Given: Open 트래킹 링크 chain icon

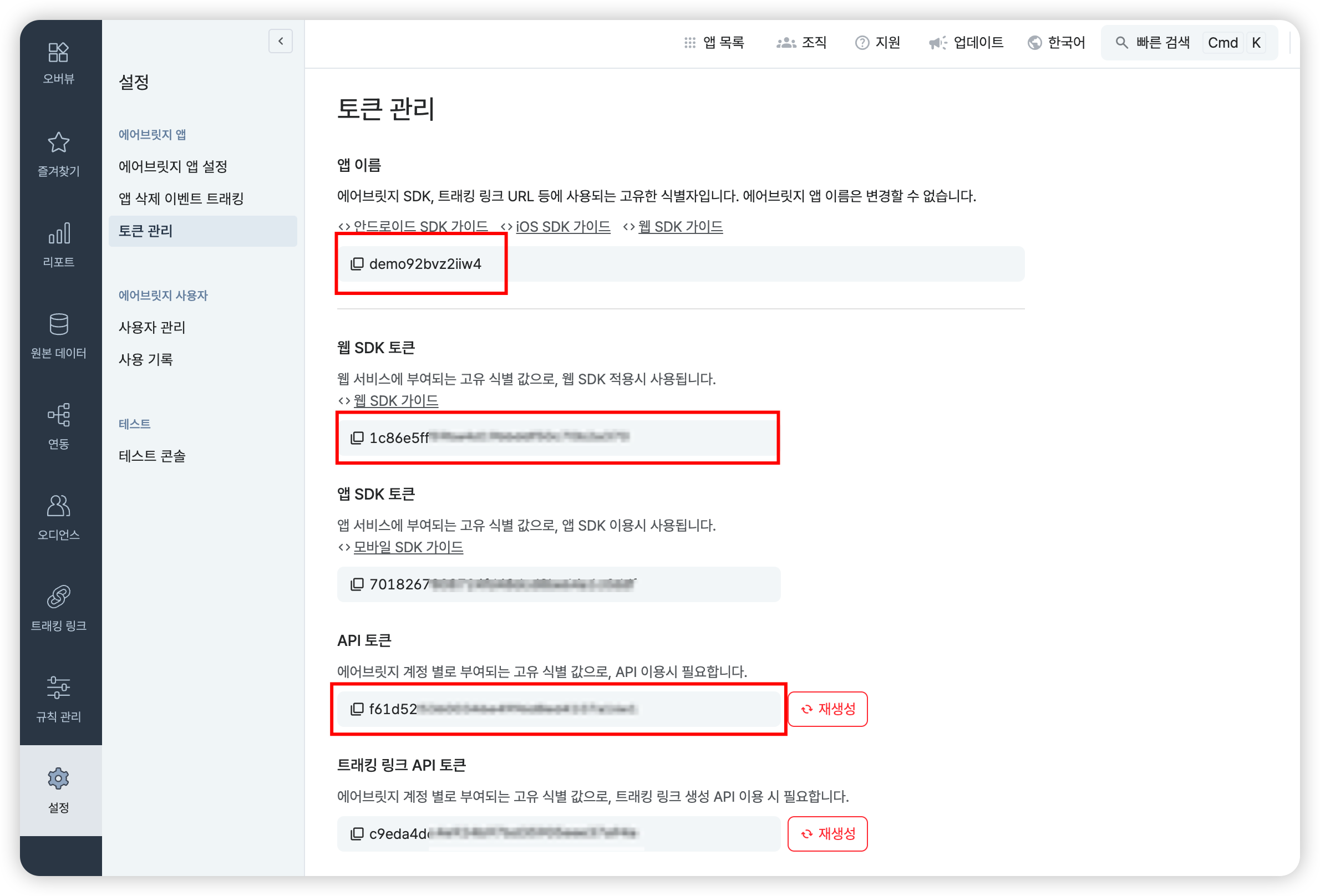Looking at the screenshot, I should pyautogui.click(x=58, y=597).
